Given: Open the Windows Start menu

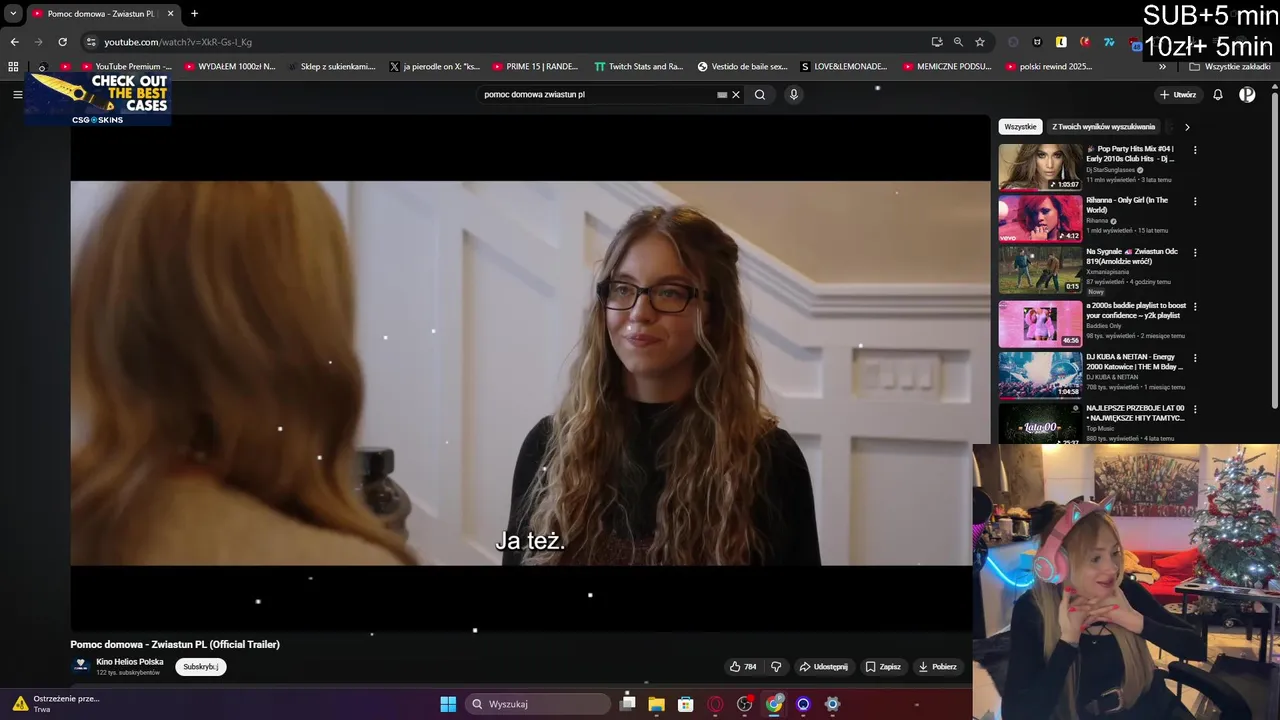Looking at the screenshot, I should point(448,704).
